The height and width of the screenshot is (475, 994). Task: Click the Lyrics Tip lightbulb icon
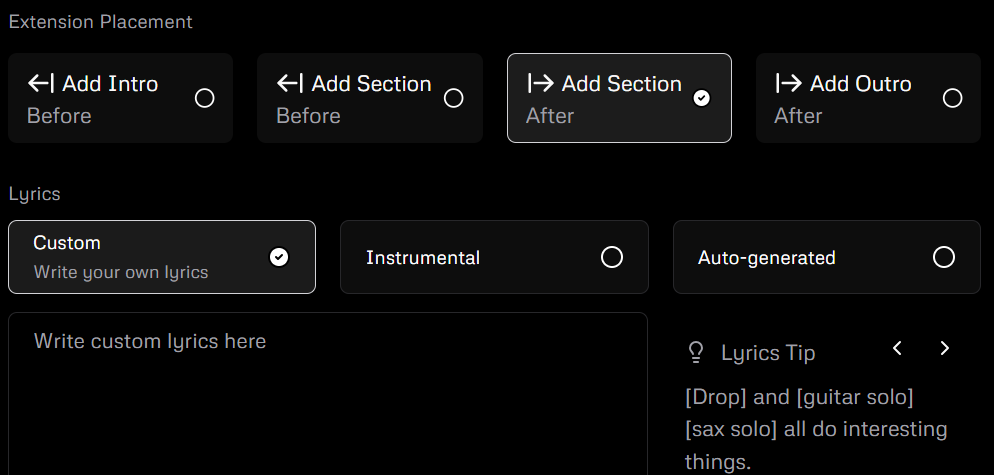[x=696, y=352]
